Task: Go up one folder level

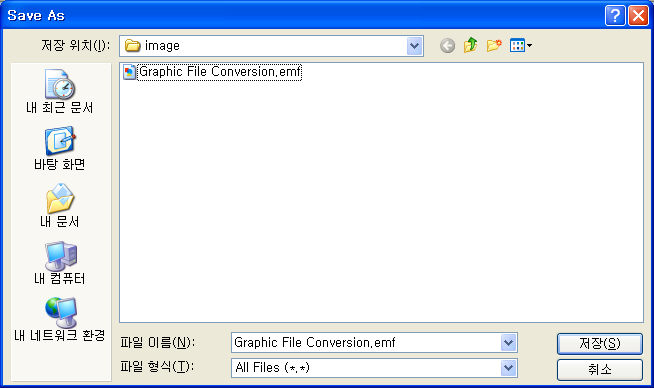Action: [470, 45]
